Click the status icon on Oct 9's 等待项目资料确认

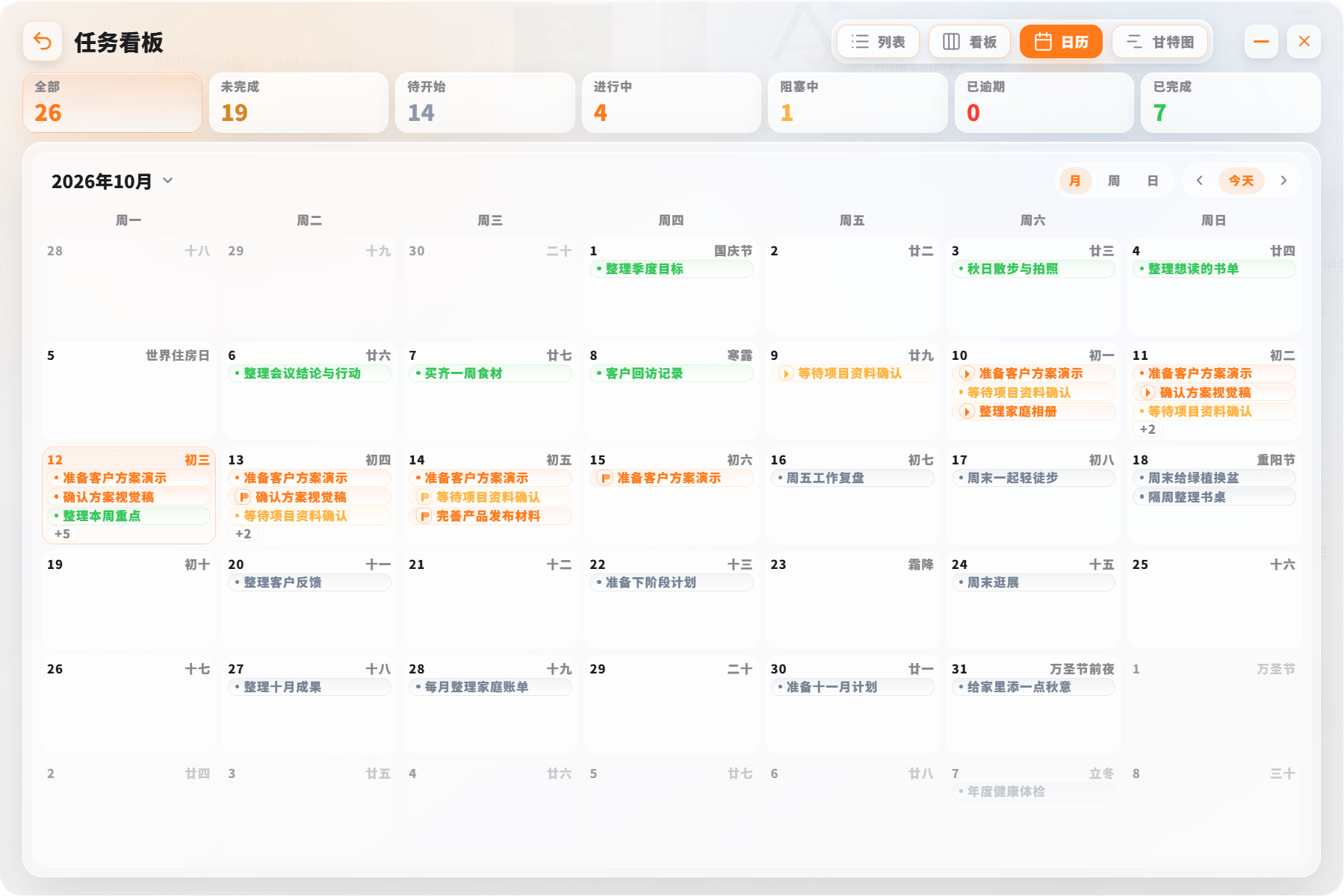coord(786,373)
